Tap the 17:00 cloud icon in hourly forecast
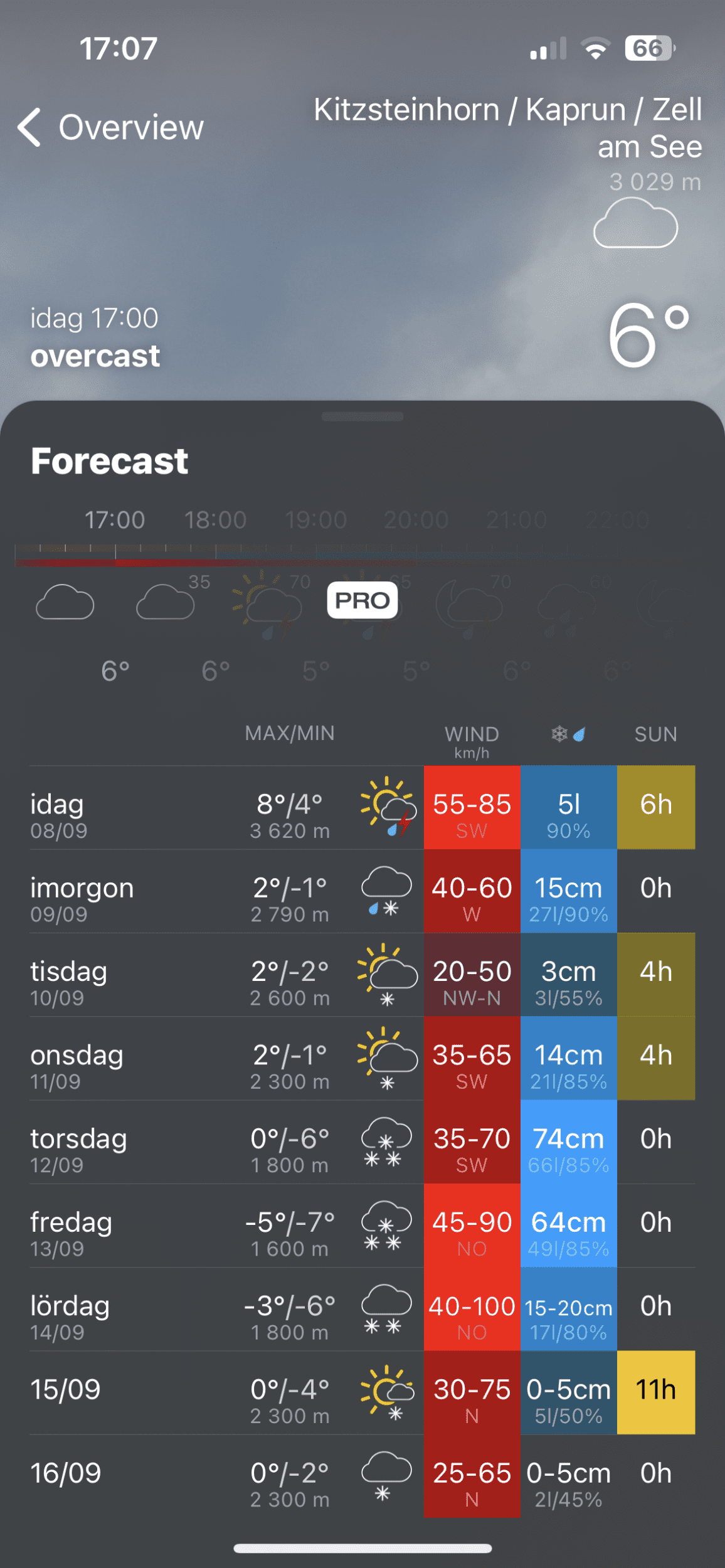The image size is (725, 1568). coord(65,602)
